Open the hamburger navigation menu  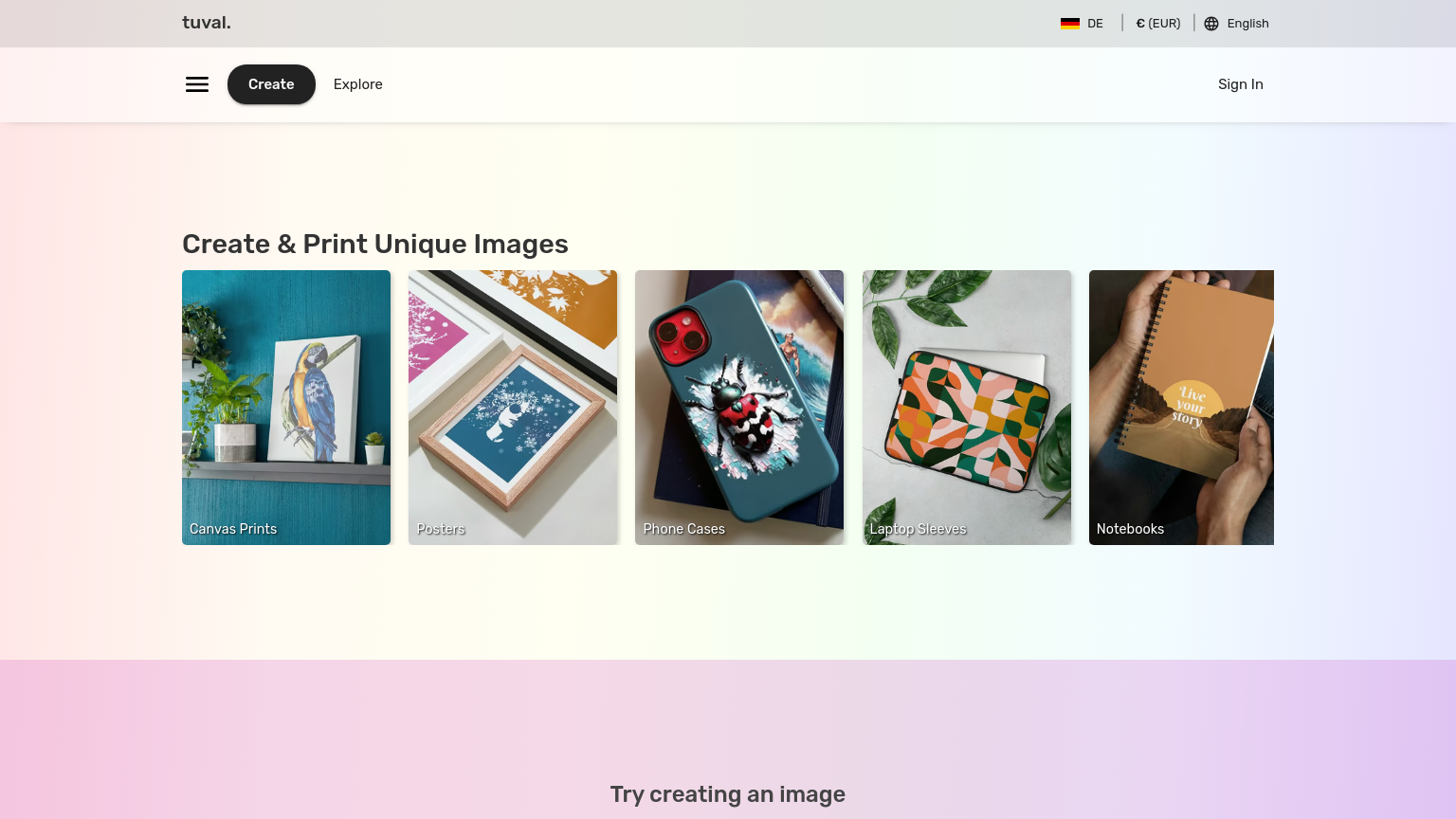point(197,84)
